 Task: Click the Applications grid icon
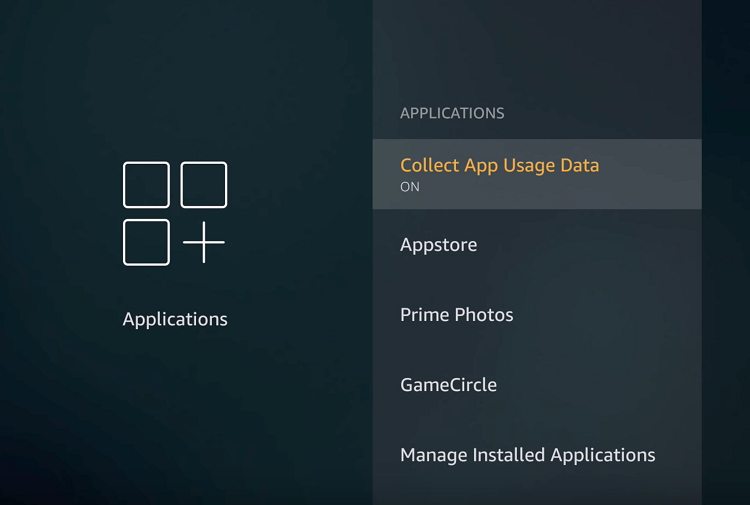175,213
